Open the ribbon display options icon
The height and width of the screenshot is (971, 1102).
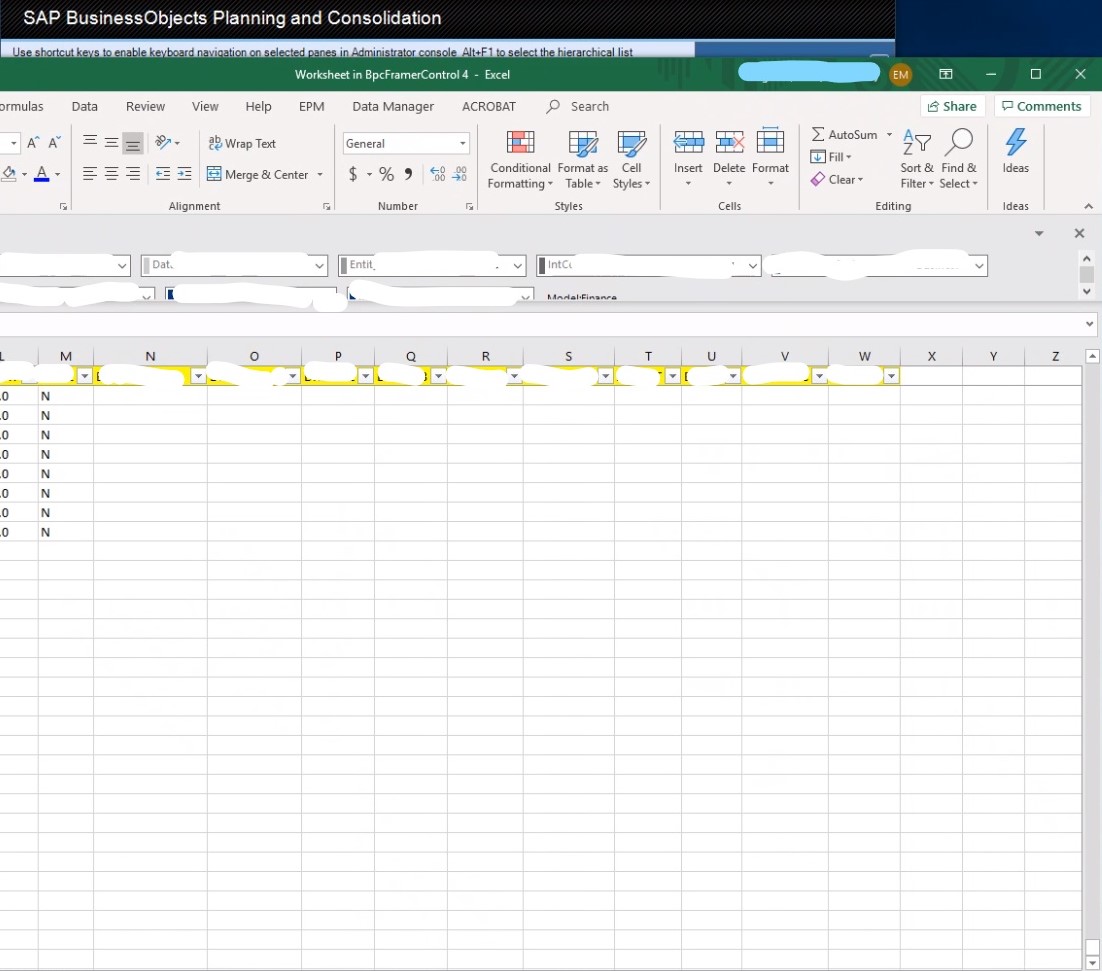[946, 74]
